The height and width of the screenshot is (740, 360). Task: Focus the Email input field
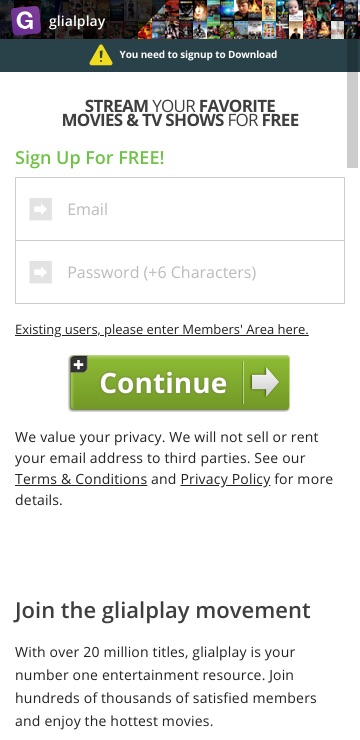tap(180, 209)
